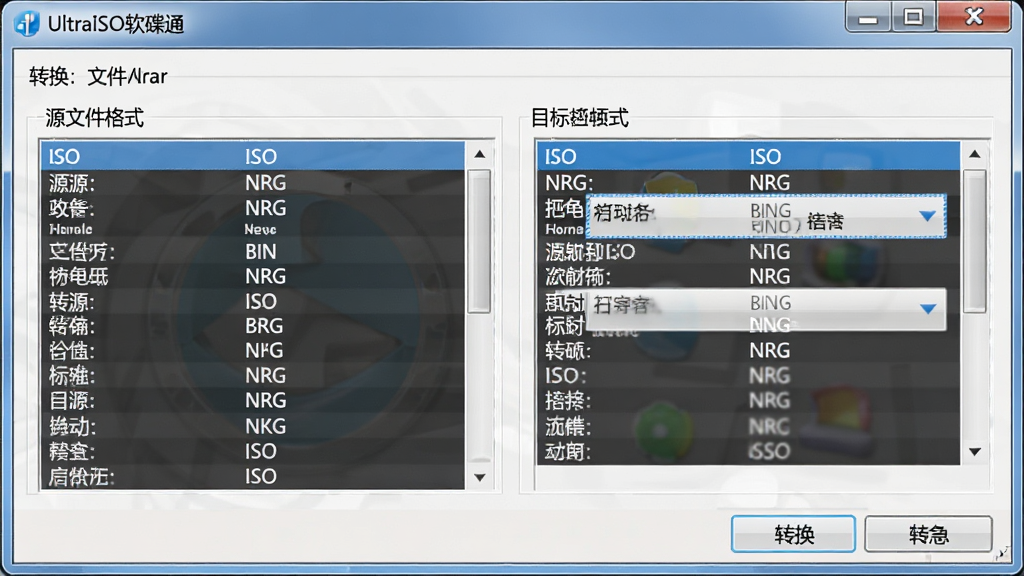Select the Hanale Neve row in source list
1024x576 pixels.
tap(253, 229)
